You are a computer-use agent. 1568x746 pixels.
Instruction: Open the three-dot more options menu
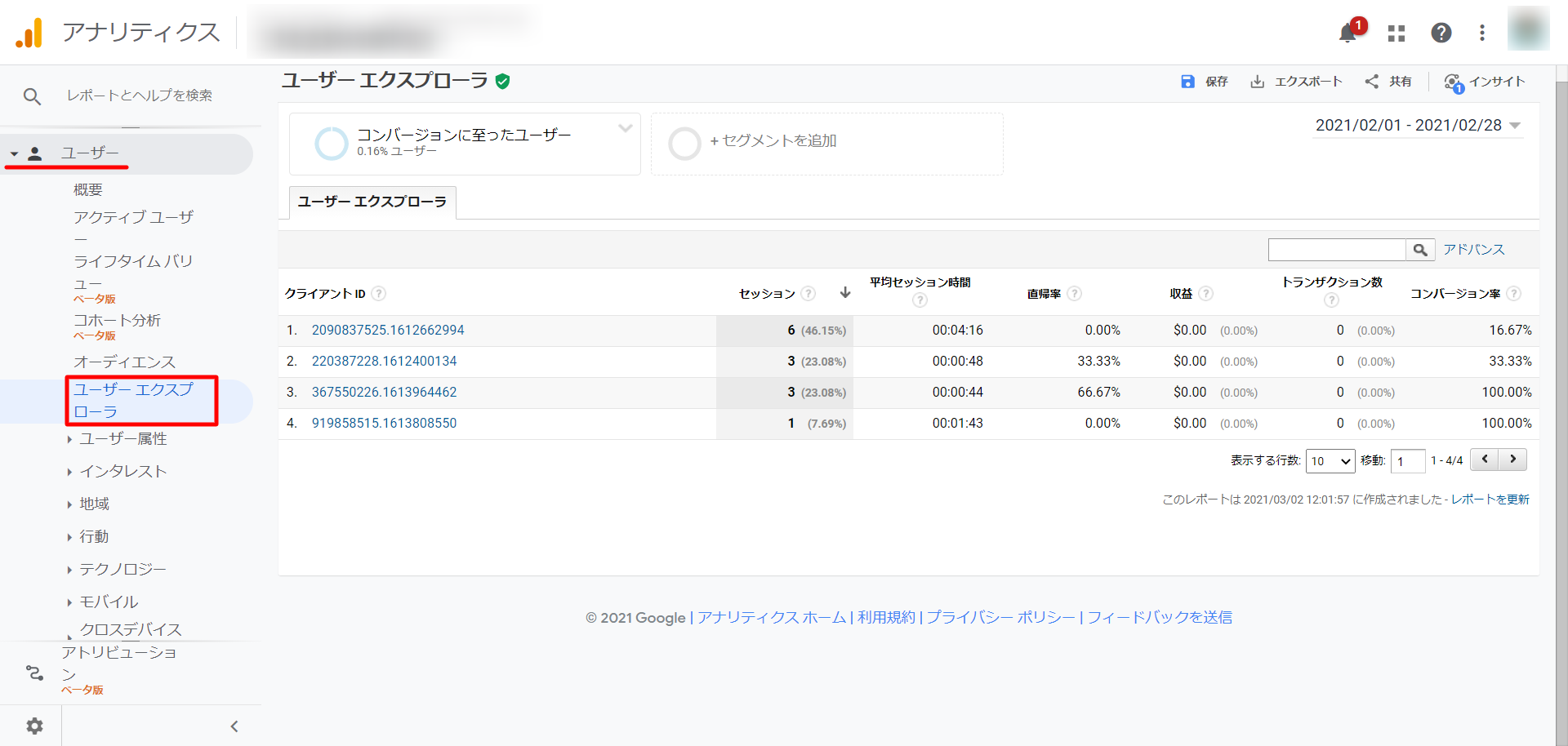1482,33
